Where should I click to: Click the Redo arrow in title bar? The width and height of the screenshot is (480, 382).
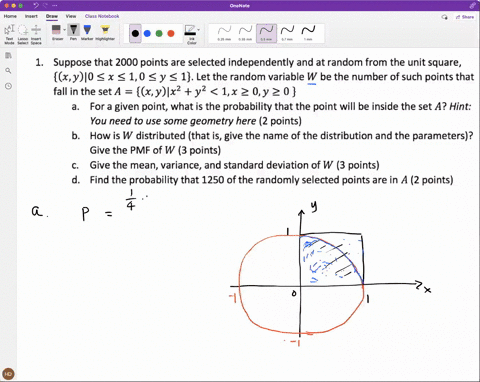click(46, 6)
